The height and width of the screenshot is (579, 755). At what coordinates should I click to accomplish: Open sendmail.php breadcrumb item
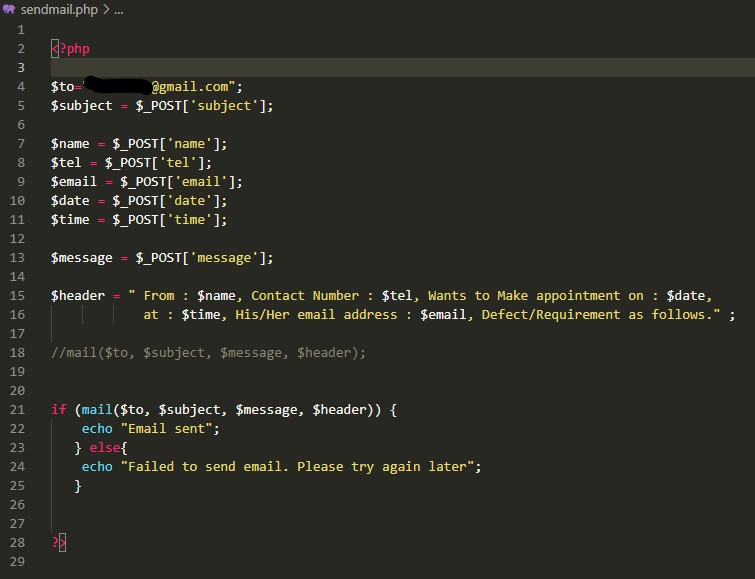point(59,10)
